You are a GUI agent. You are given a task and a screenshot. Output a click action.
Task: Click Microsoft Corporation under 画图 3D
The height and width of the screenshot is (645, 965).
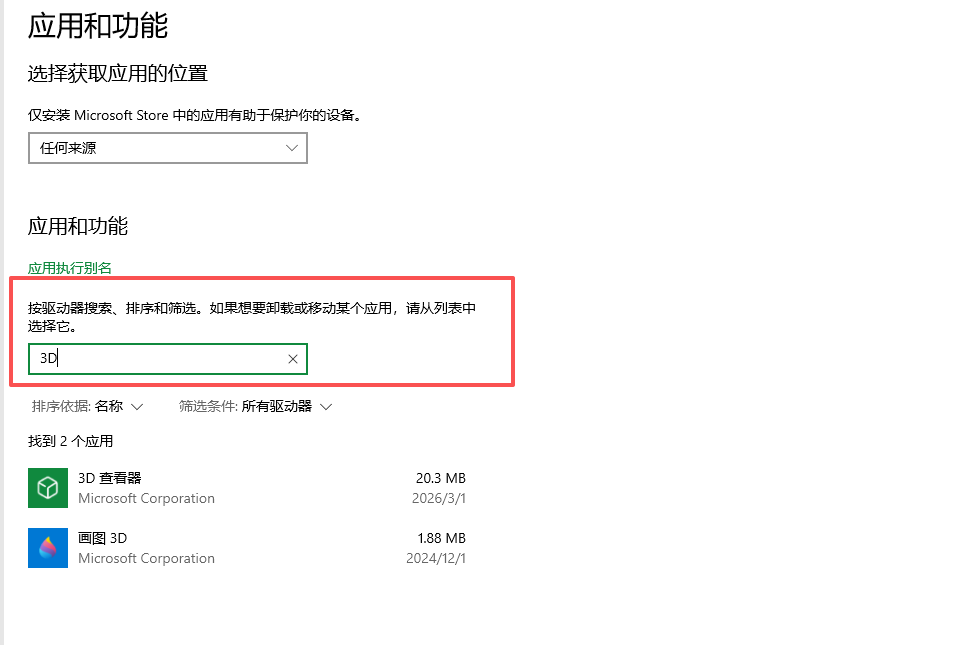[x=146, y=558]
